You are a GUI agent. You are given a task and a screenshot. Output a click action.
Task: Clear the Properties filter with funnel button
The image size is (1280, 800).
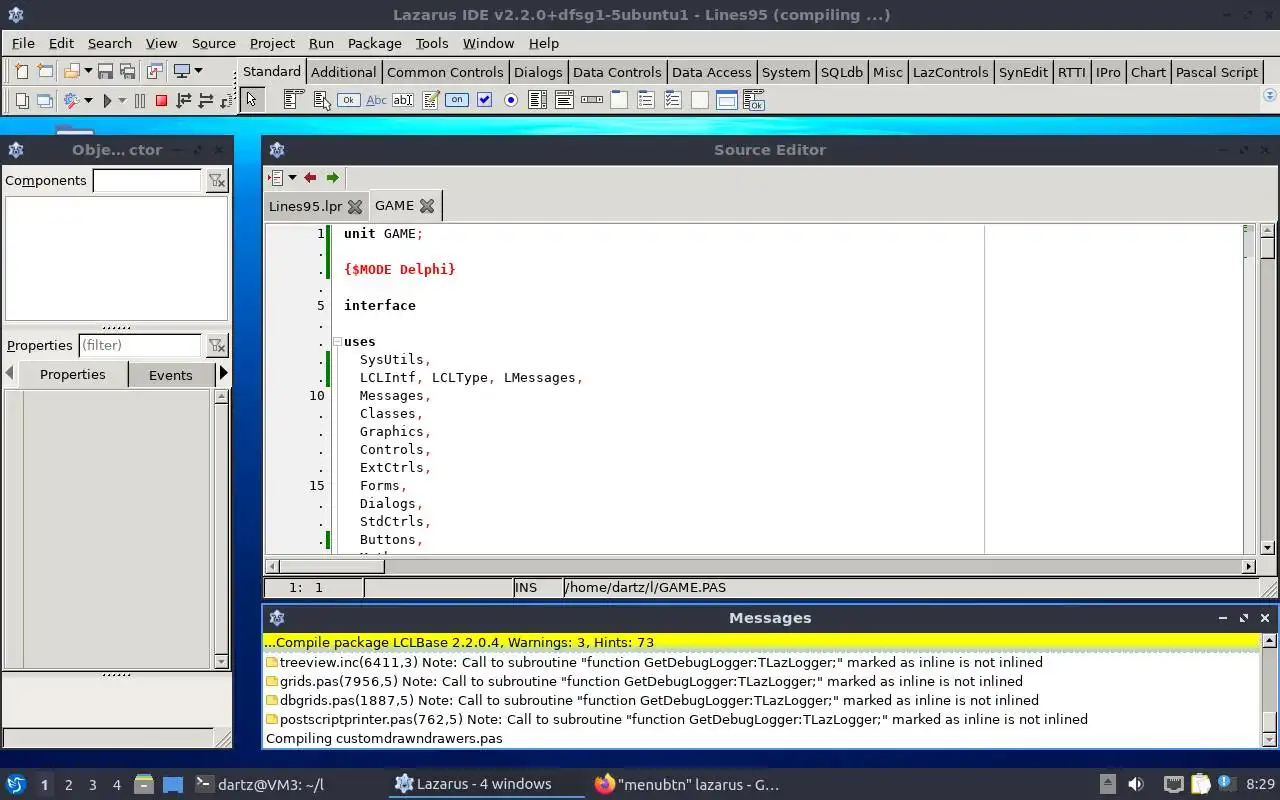tap(216, 345)
